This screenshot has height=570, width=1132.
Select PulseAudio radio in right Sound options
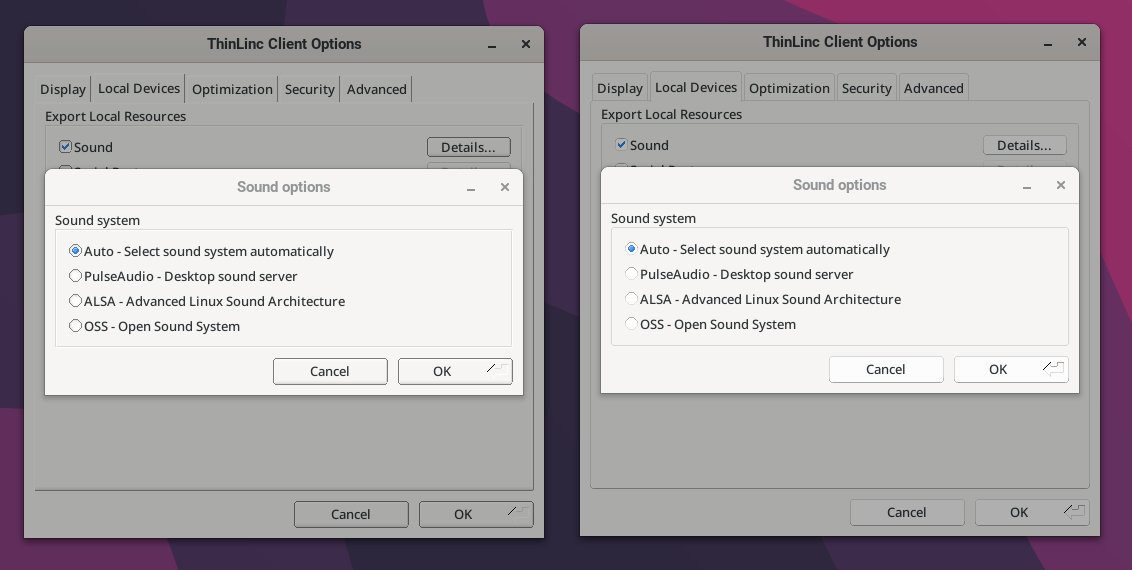[631, 273]
